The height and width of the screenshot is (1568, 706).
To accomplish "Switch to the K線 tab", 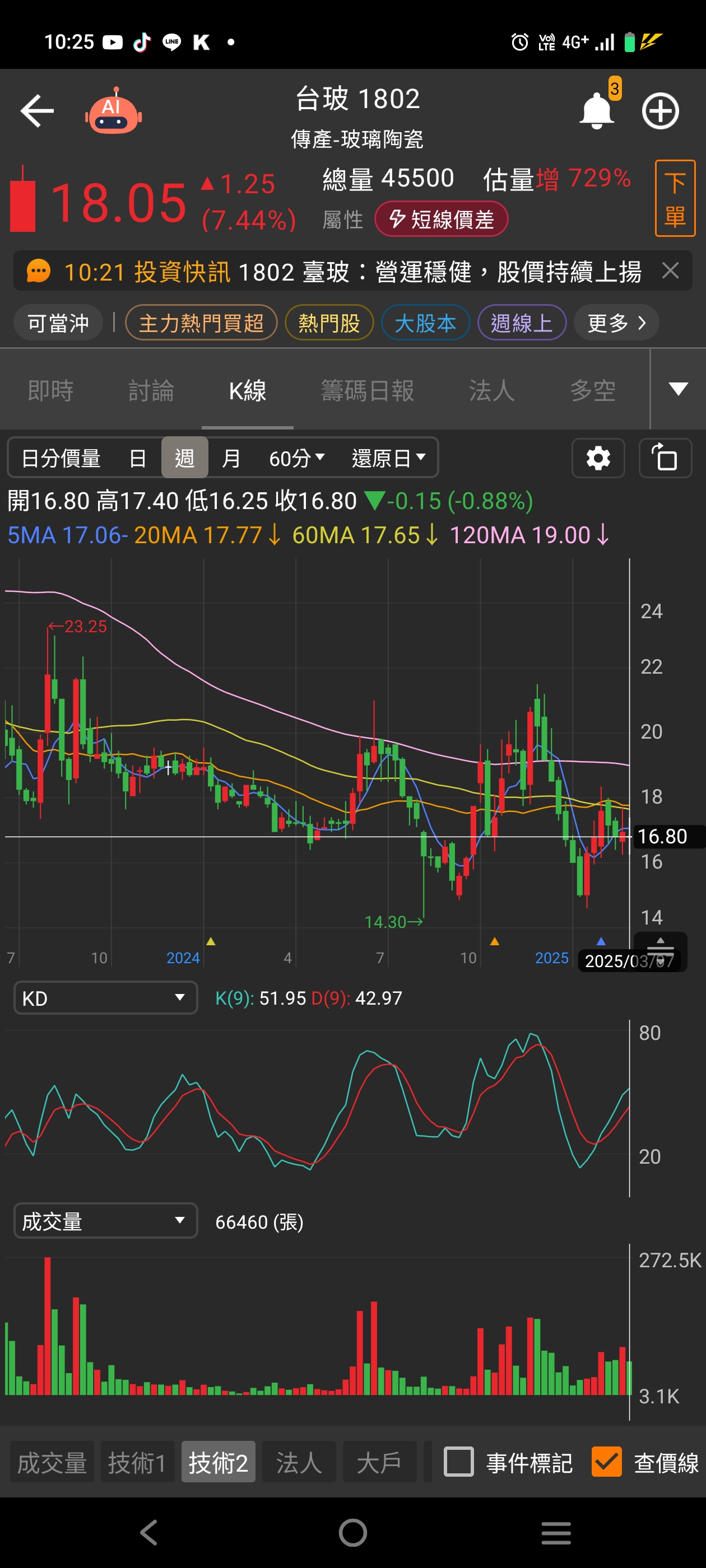I will pos(247,390).
